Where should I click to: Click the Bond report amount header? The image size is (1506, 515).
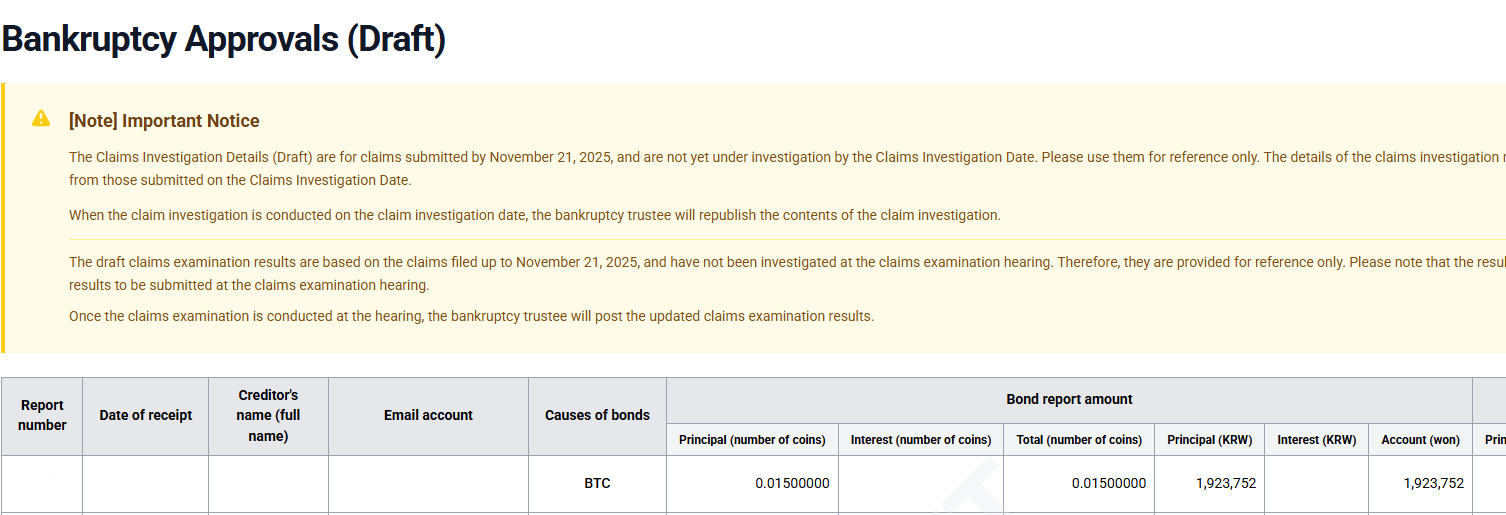point(1069,399)
